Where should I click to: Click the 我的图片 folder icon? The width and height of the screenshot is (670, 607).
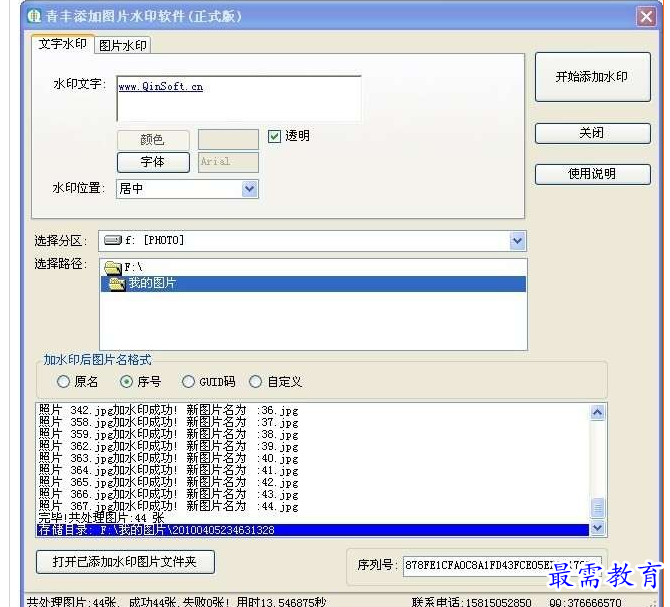click(x=117, y=284)
